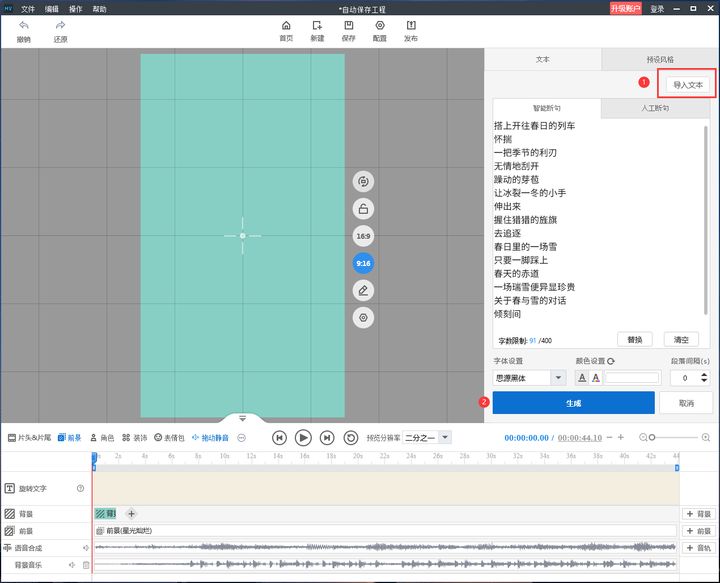
Task: Click the 导入文本 button
Action: tap(688, 84)
